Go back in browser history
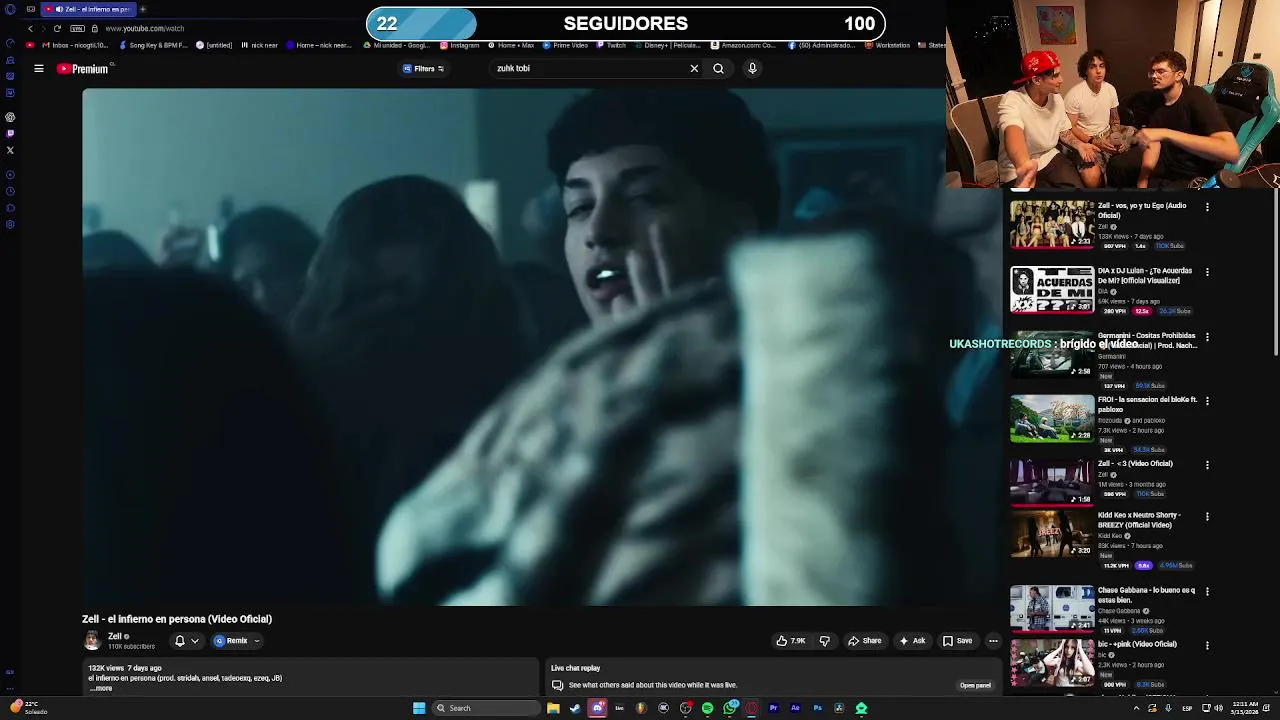Viewport: 1280px width, 720px height. (31, 29)
